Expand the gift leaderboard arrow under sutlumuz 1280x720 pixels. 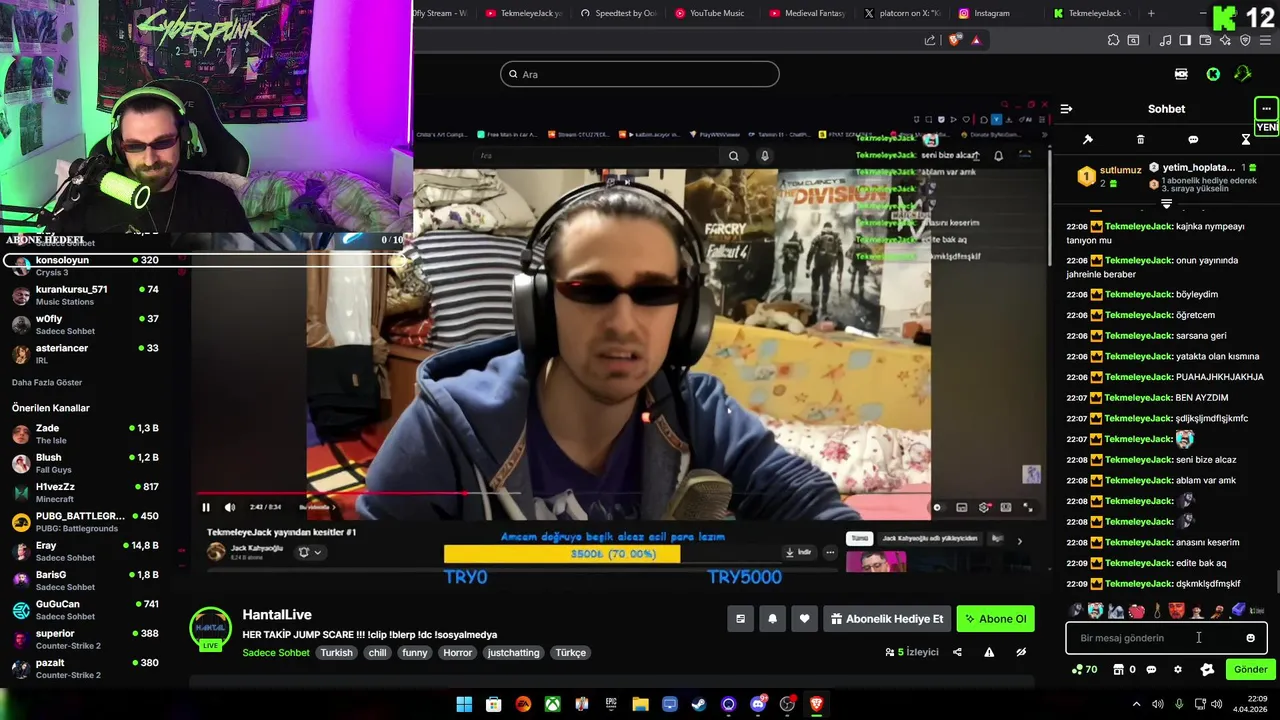point(1166,203)
